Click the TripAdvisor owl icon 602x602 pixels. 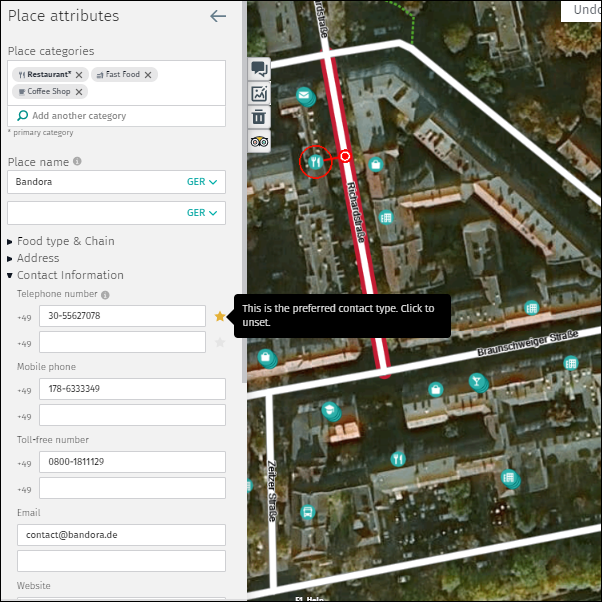coord(259,142)
